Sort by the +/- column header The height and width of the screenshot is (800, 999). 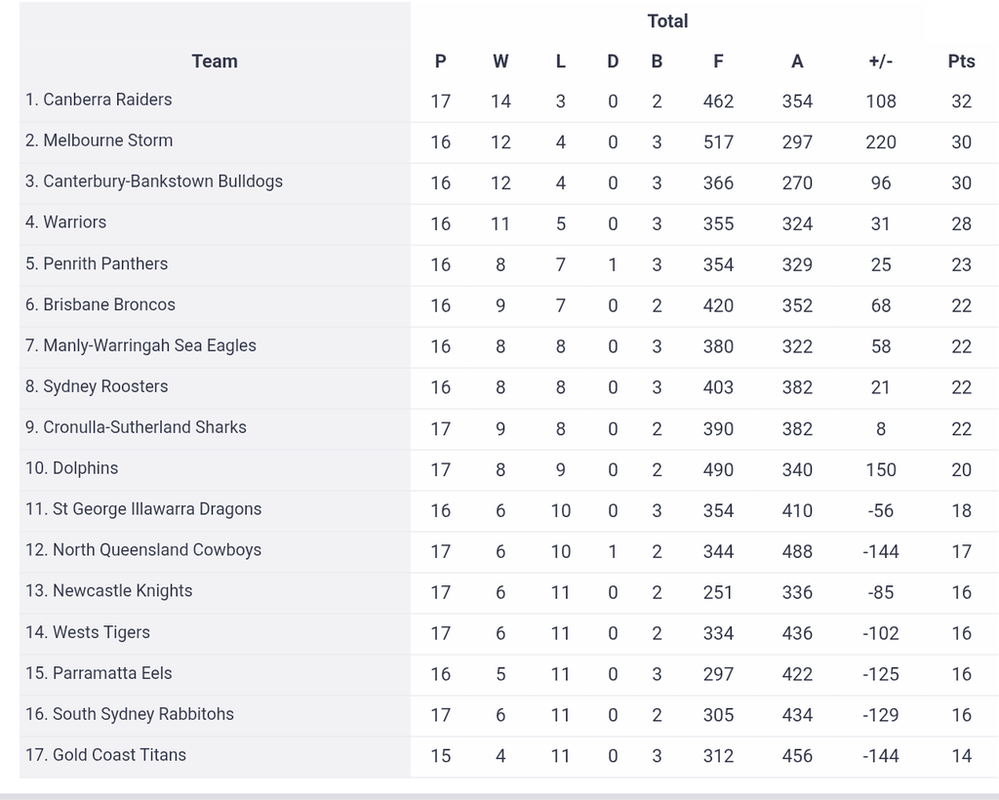coord(880,61)
